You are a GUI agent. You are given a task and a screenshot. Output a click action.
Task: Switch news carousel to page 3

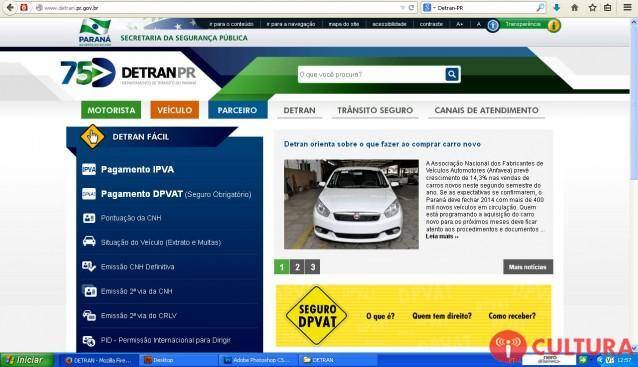point(312,267)
